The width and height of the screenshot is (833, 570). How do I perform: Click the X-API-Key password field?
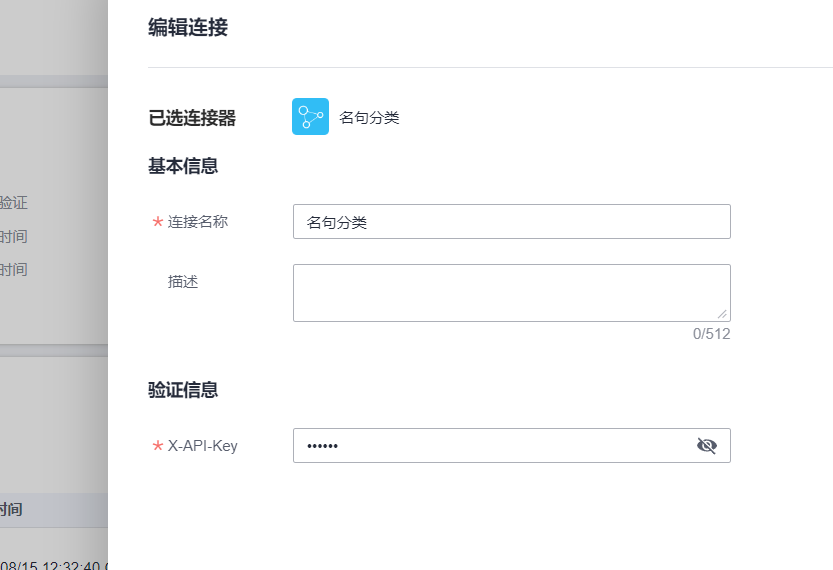490,446
